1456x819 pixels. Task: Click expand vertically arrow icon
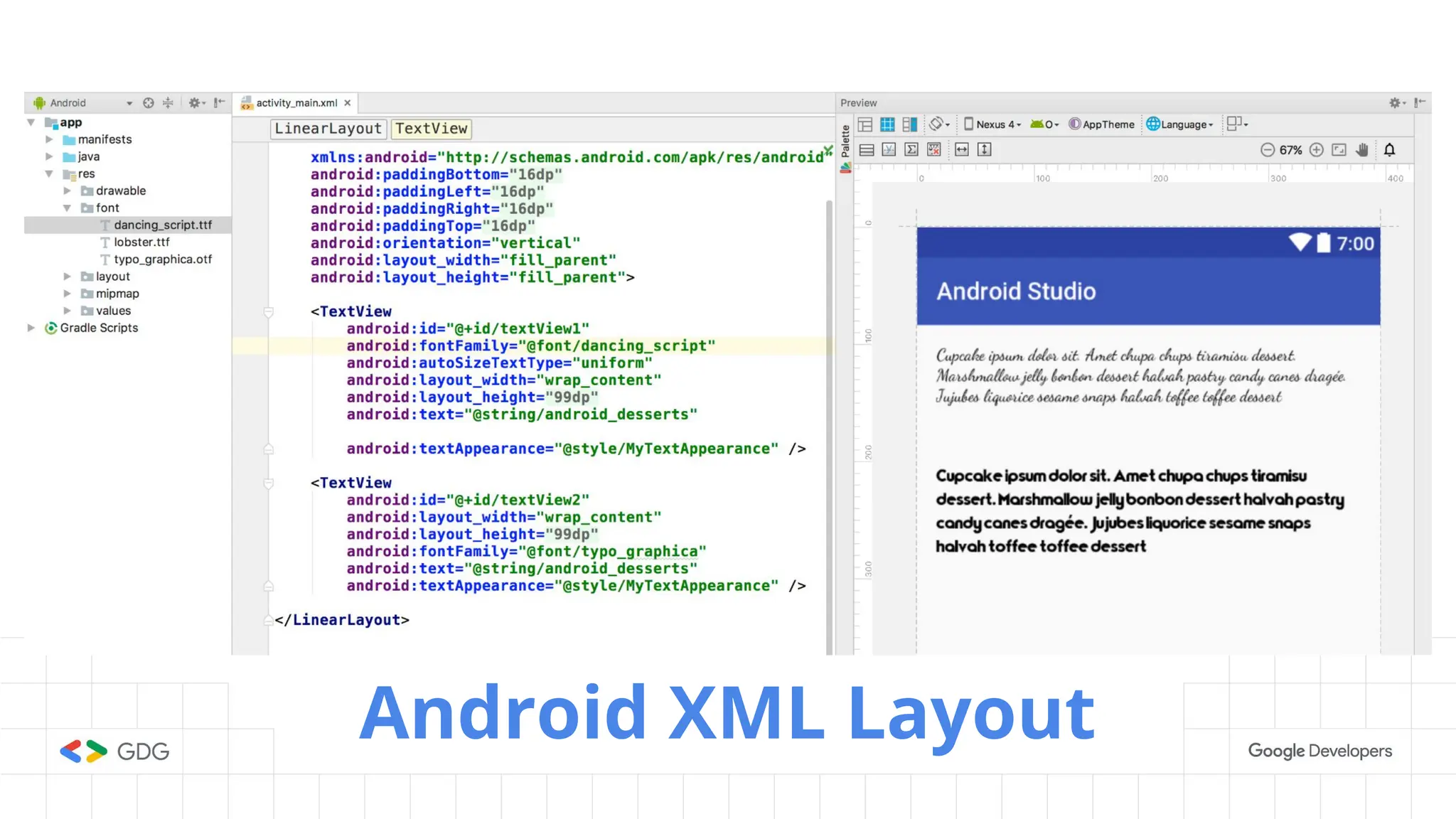point(985,149)
